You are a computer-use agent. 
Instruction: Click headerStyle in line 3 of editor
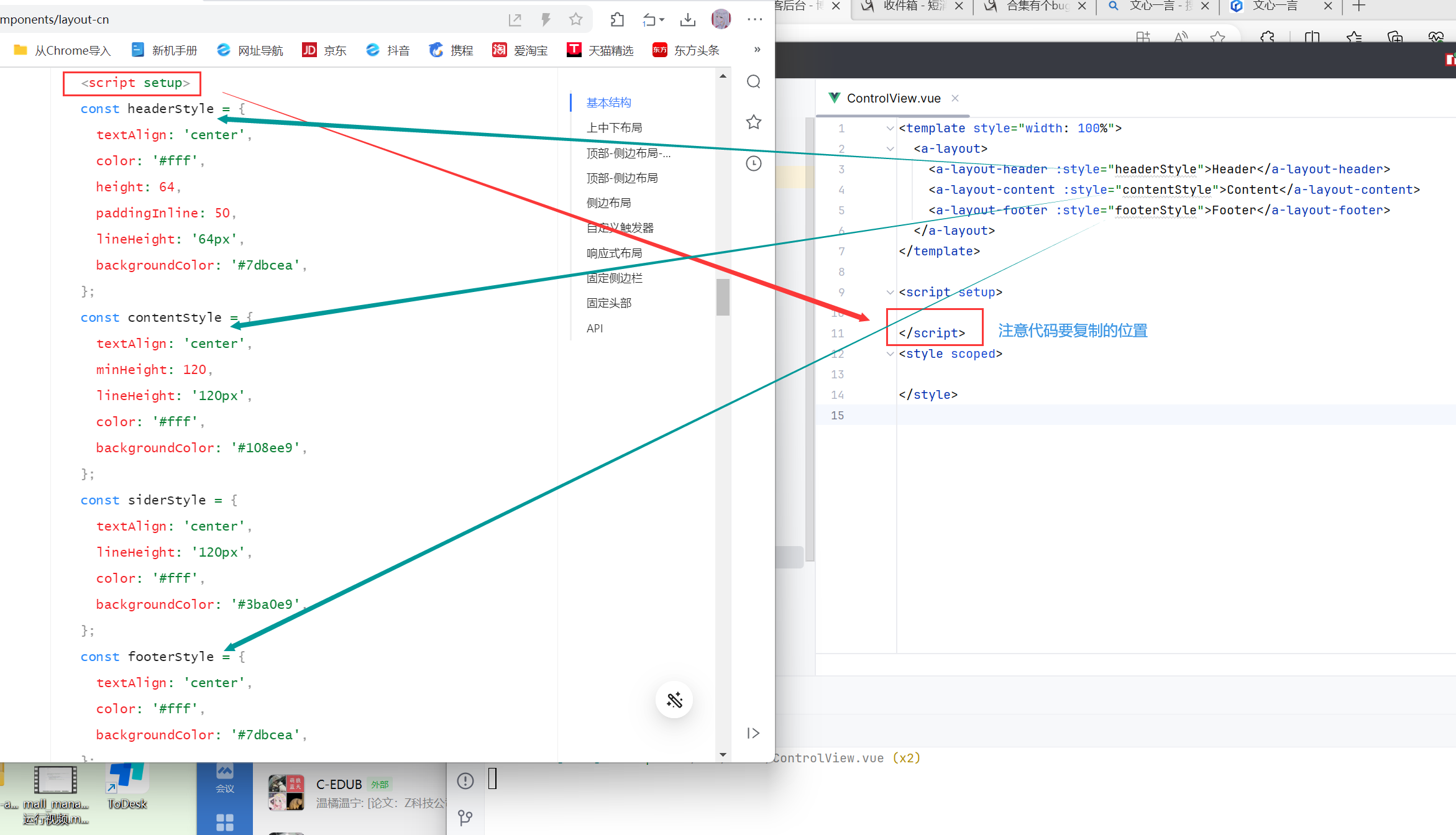1156,170
